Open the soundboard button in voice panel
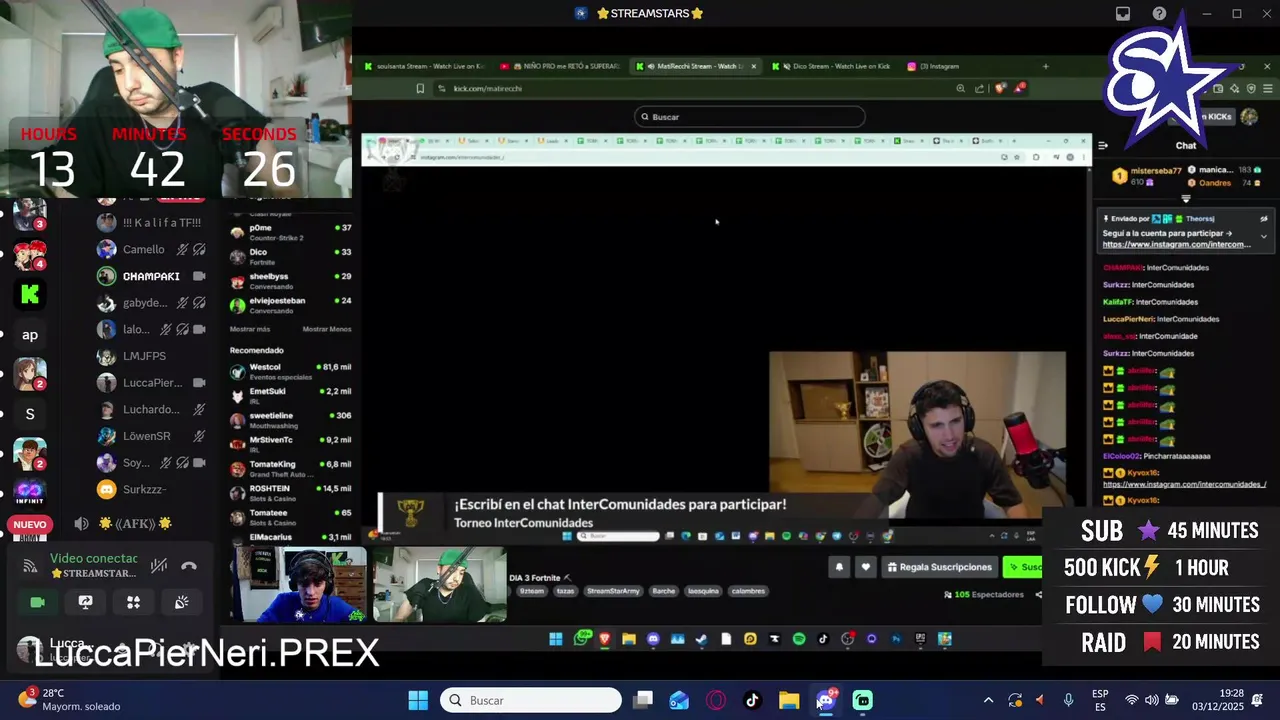The image size is (1280, 720). 181,602
